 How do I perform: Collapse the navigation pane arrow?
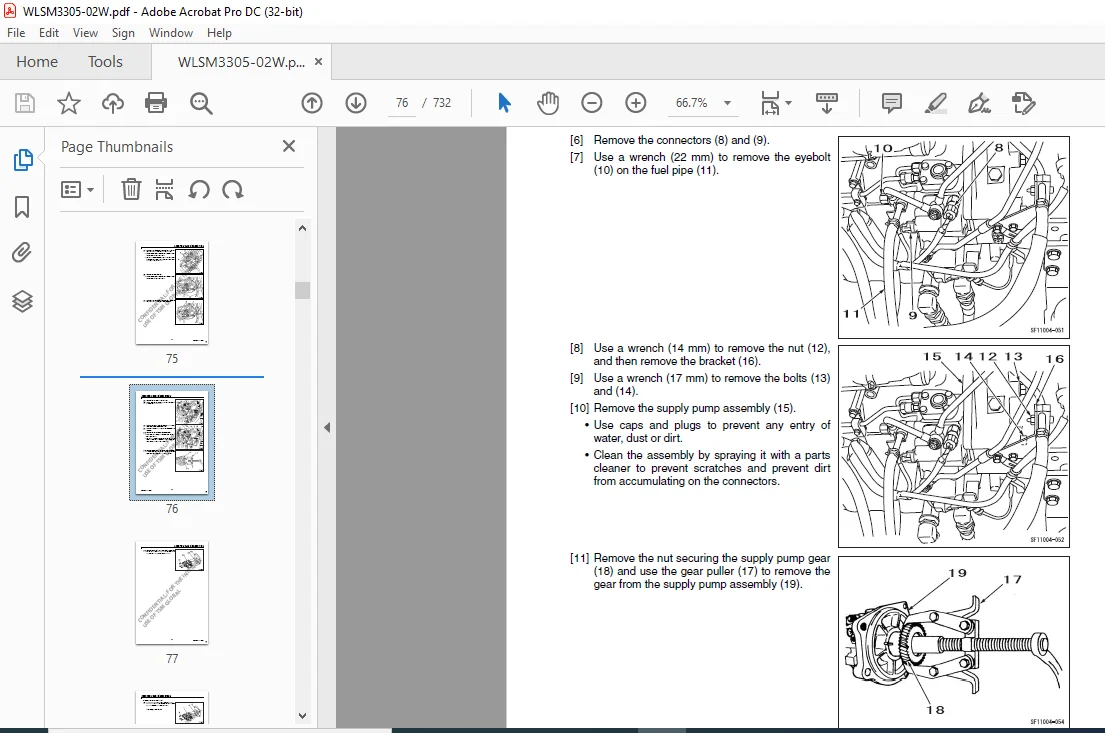pyautogui.click(x=327, y=428)
